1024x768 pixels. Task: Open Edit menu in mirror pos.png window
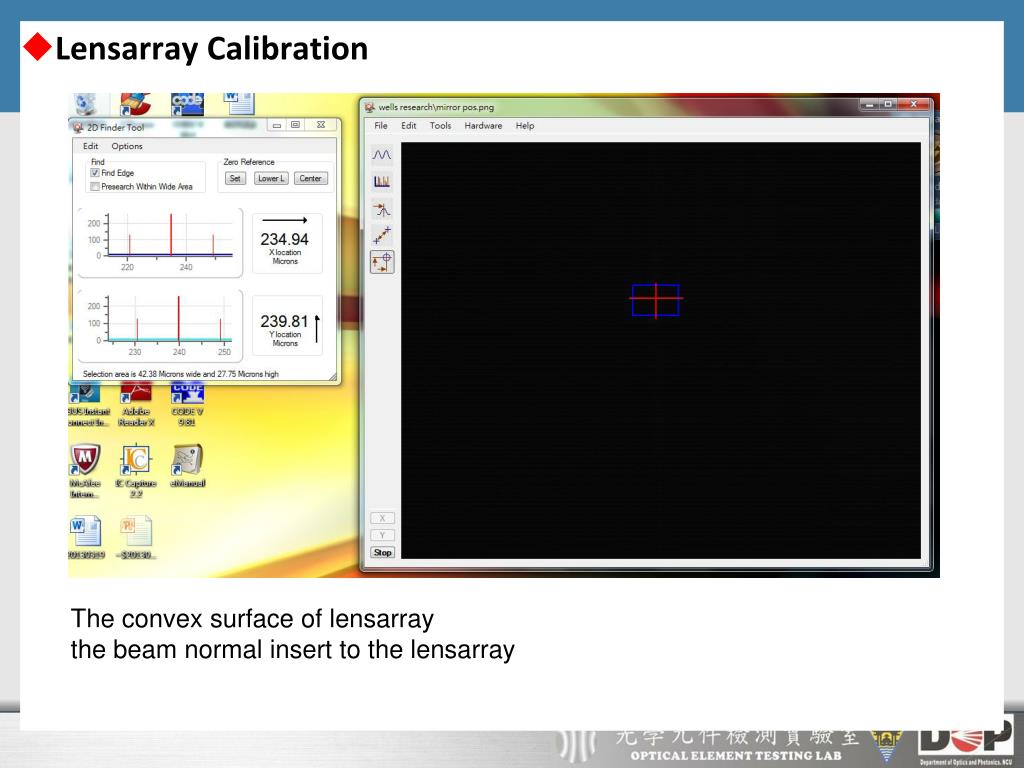(x=409, y=125)
